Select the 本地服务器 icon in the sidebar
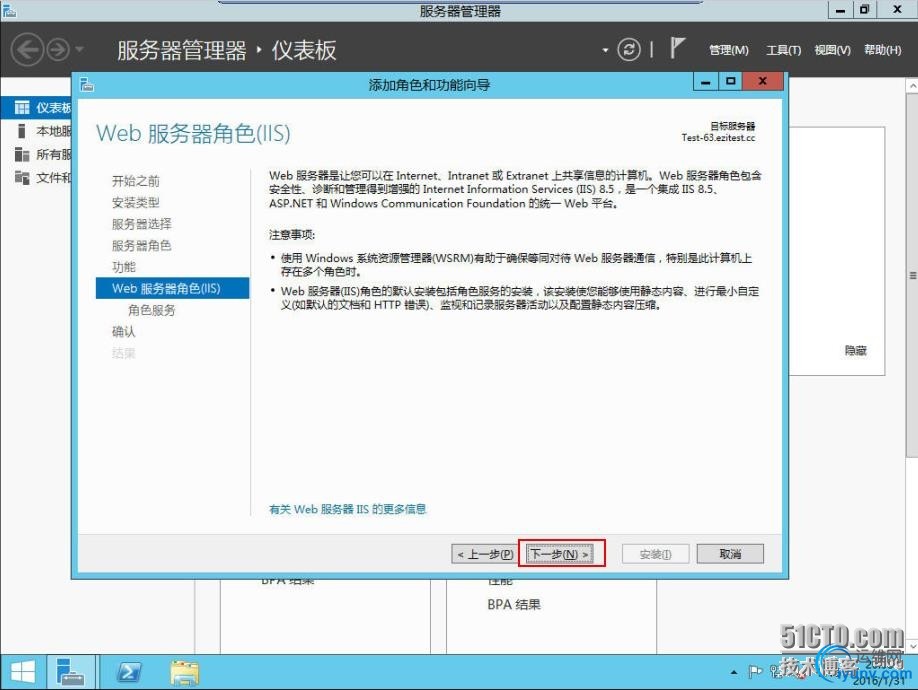This screenshot has width=918, height=690. pyautogui.click(x=22, y=131)
